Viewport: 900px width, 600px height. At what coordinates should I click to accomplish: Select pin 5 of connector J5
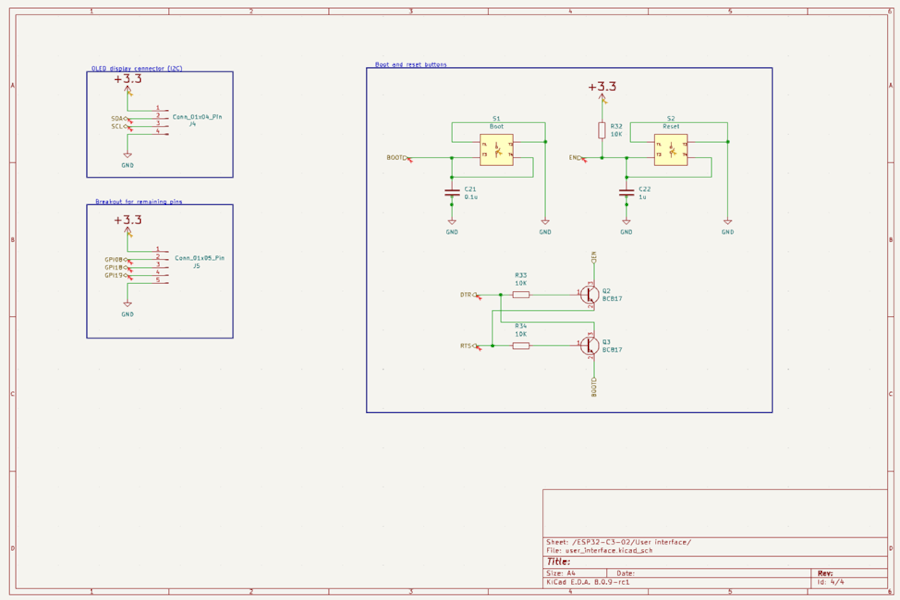161,281
